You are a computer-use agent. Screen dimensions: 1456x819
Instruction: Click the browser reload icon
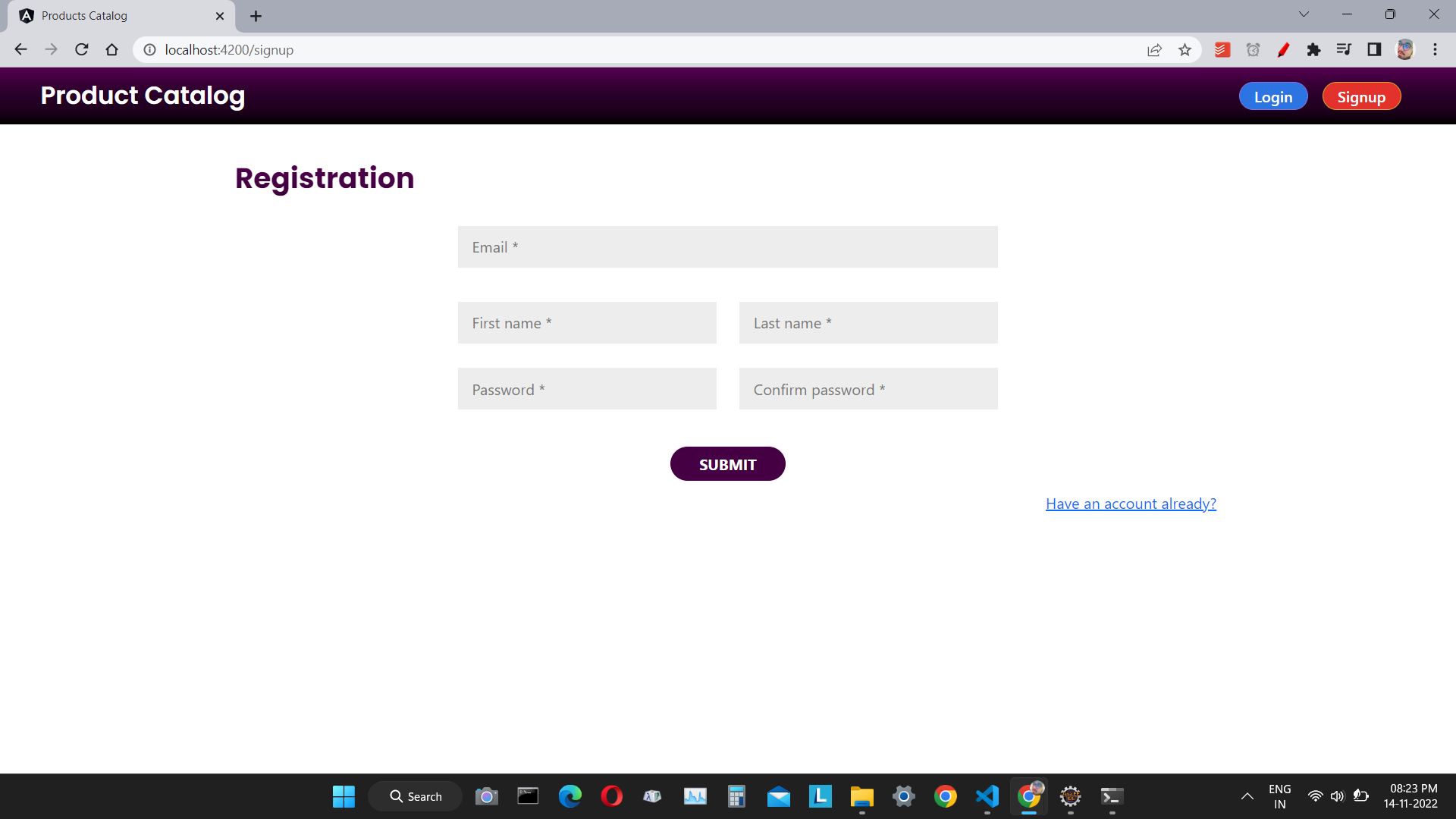point(82,50)
